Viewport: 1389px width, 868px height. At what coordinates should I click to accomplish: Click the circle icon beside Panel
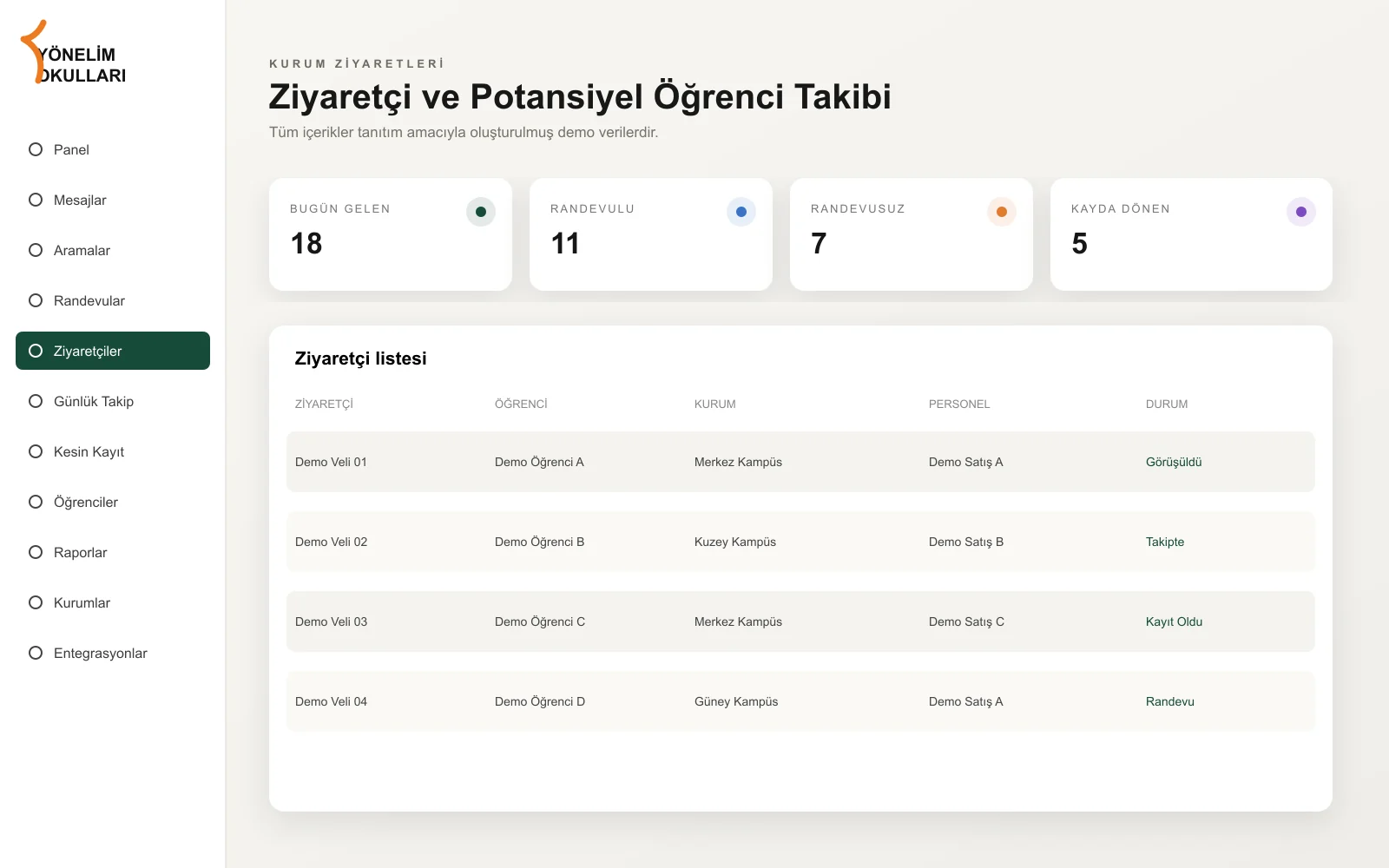(36, 149)
